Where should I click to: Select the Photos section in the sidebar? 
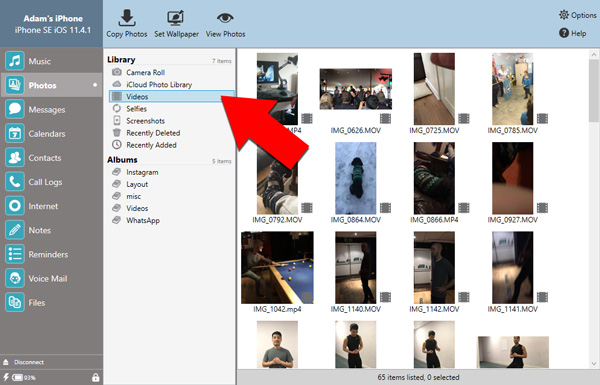pyautogui.click(x=51, y=85)
